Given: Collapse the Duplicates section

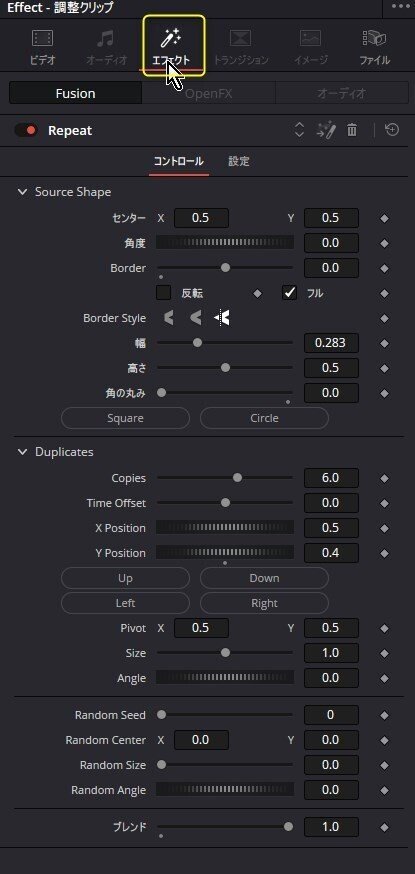Looking at the screenshot, I should (x=22, y=452).
